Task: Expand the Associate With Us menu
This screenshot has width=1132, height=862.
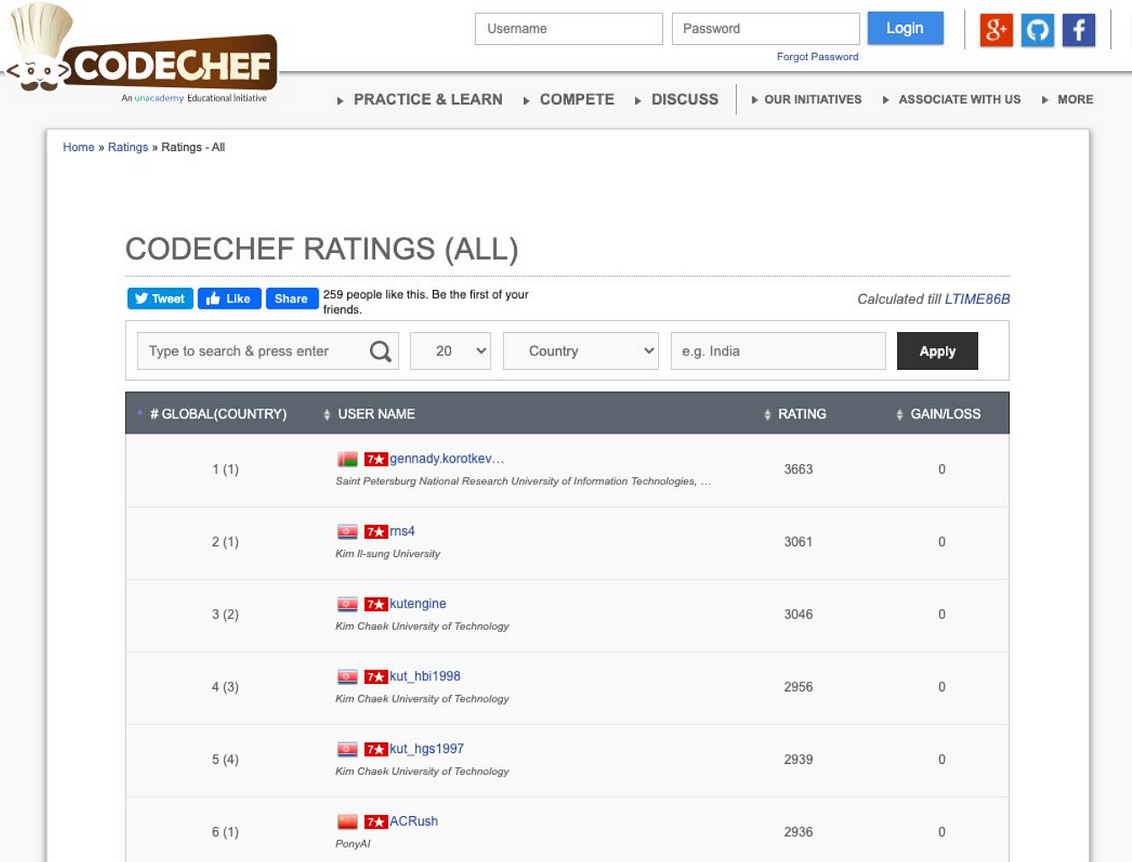Action: point(952,100)
